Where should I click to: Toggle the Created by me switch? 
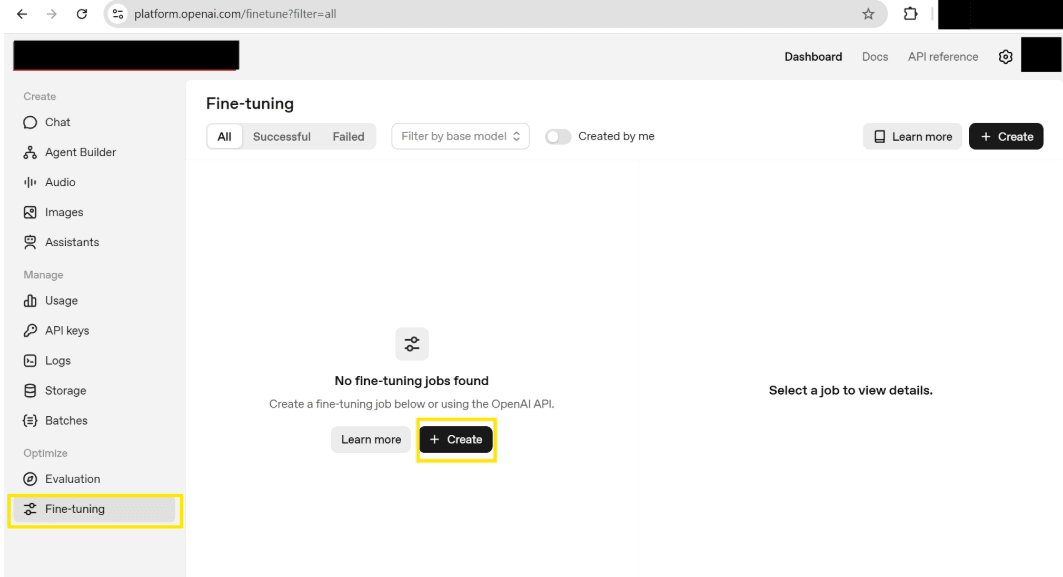pyautogui.click(x=558, y=137)
